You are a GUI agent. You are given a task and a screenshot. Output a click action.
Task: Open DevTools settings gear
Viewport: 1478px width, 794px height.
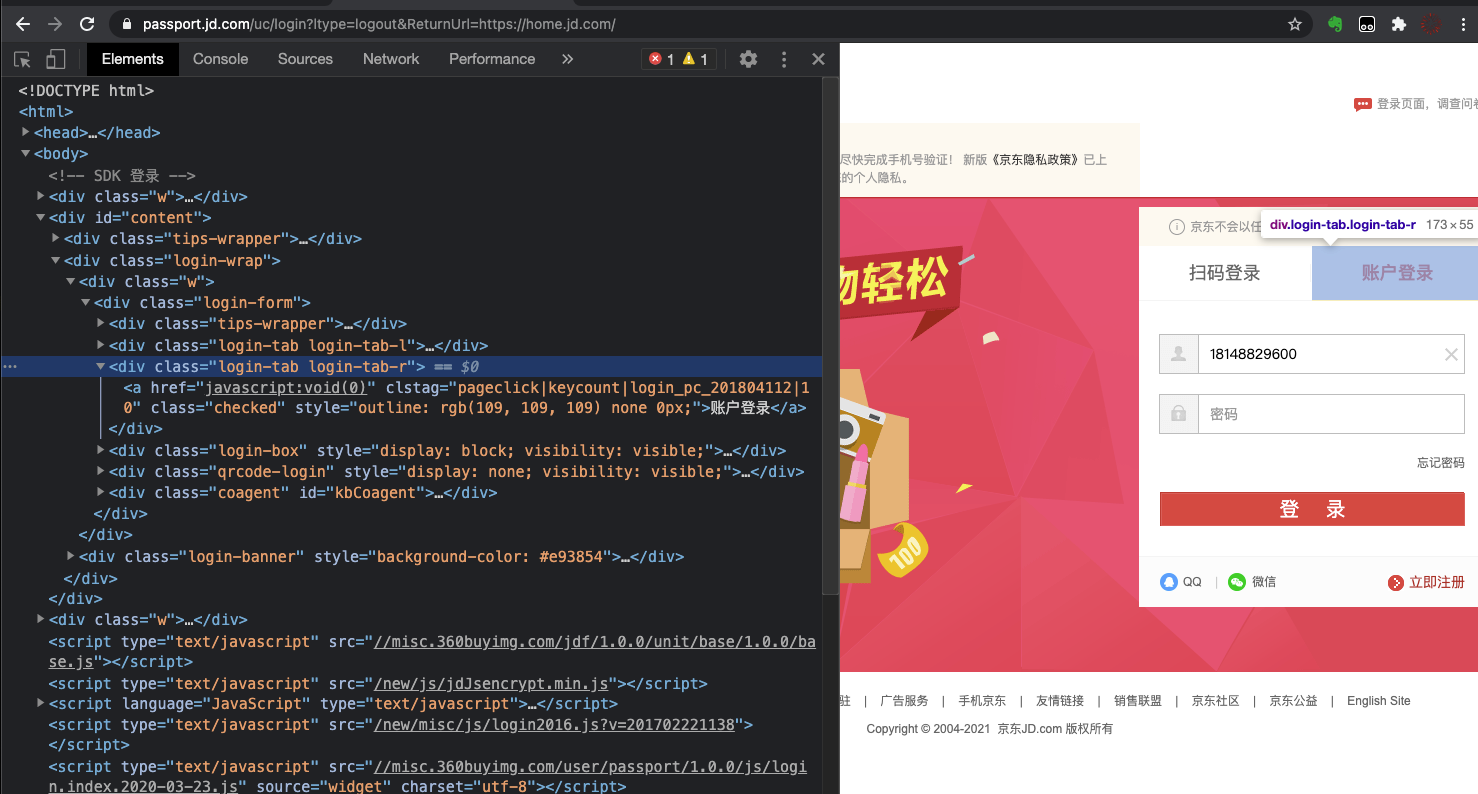tap(748, 59)
